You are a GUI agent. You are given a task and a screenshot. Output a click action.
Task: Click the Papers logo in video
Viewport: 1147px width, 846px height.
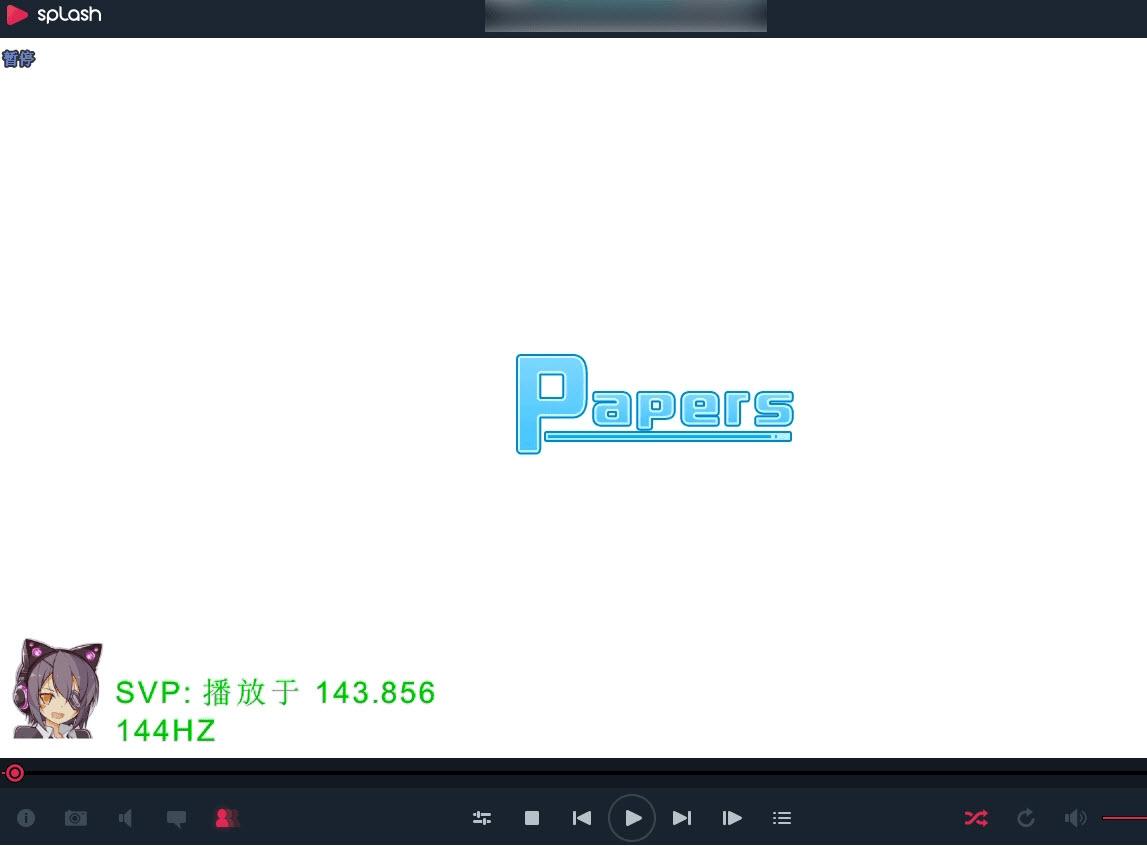[655, 404]
